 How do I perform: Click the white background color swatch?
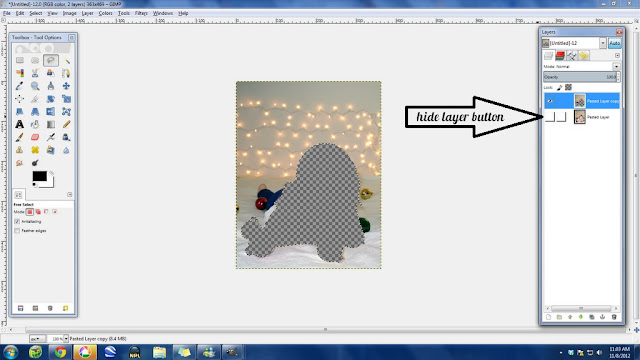point(50,183)
